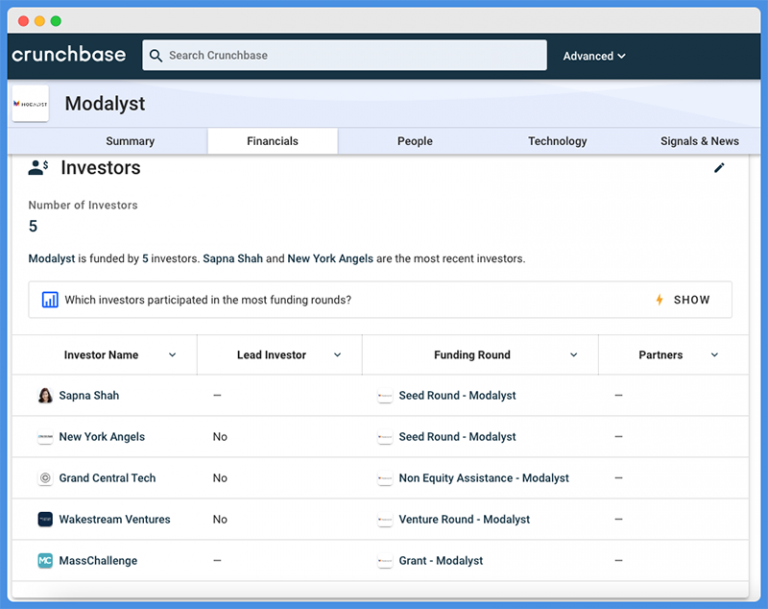The image size is (768, 609).
Task: Open the New York Angels investor link
Action: click(x=102, y=437)
